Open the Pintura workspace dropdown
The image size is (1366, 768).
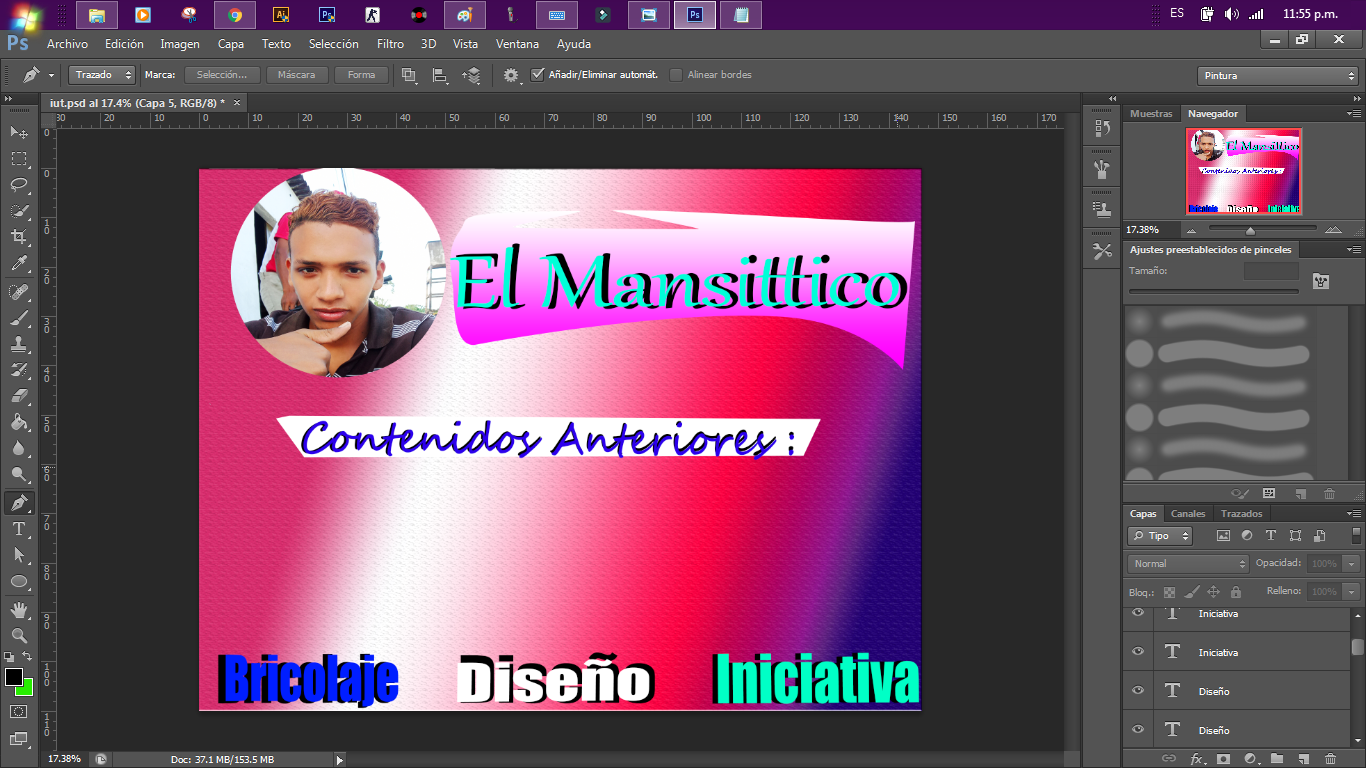point(1278,76)
